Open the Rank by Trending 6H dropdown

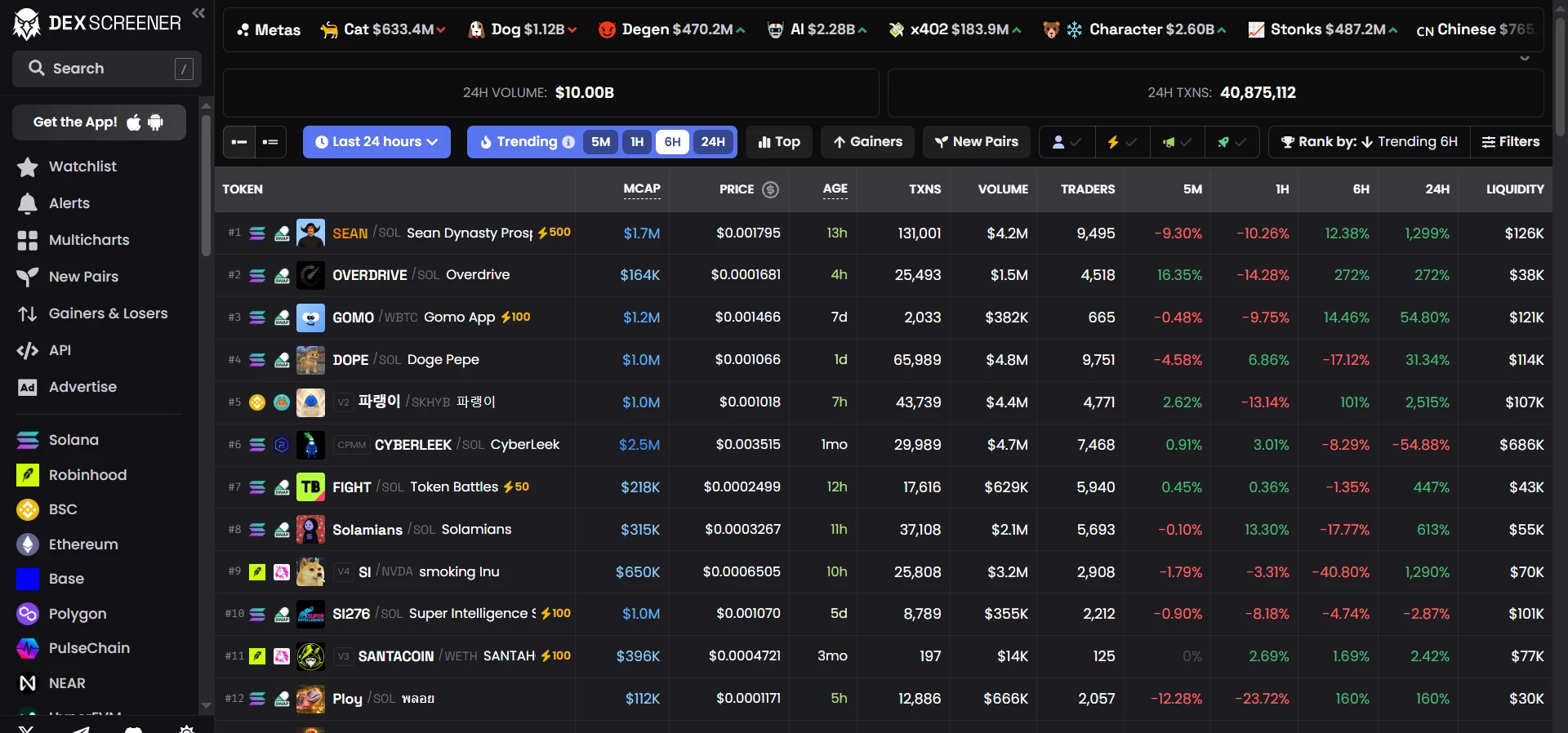pos(1370,142)
